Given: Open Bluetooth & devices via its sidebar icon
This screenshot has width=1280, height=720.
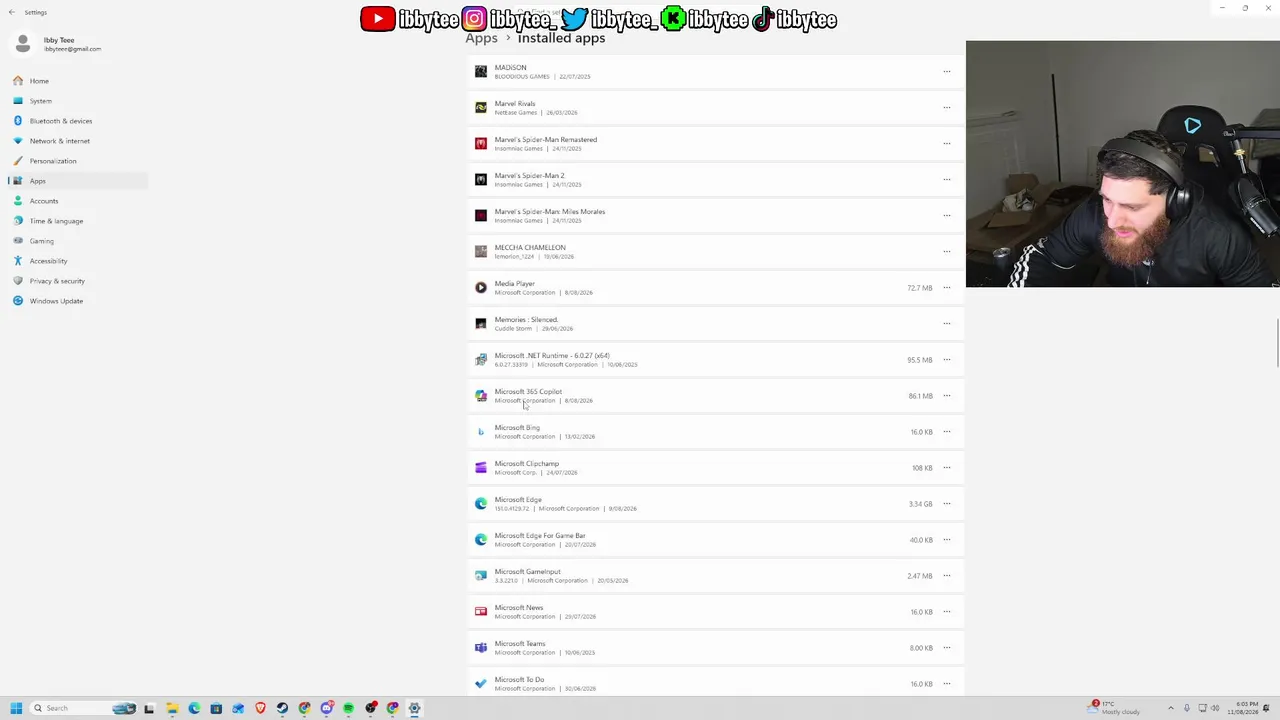Looking at the screenshot, I should (x=18, y=121).
